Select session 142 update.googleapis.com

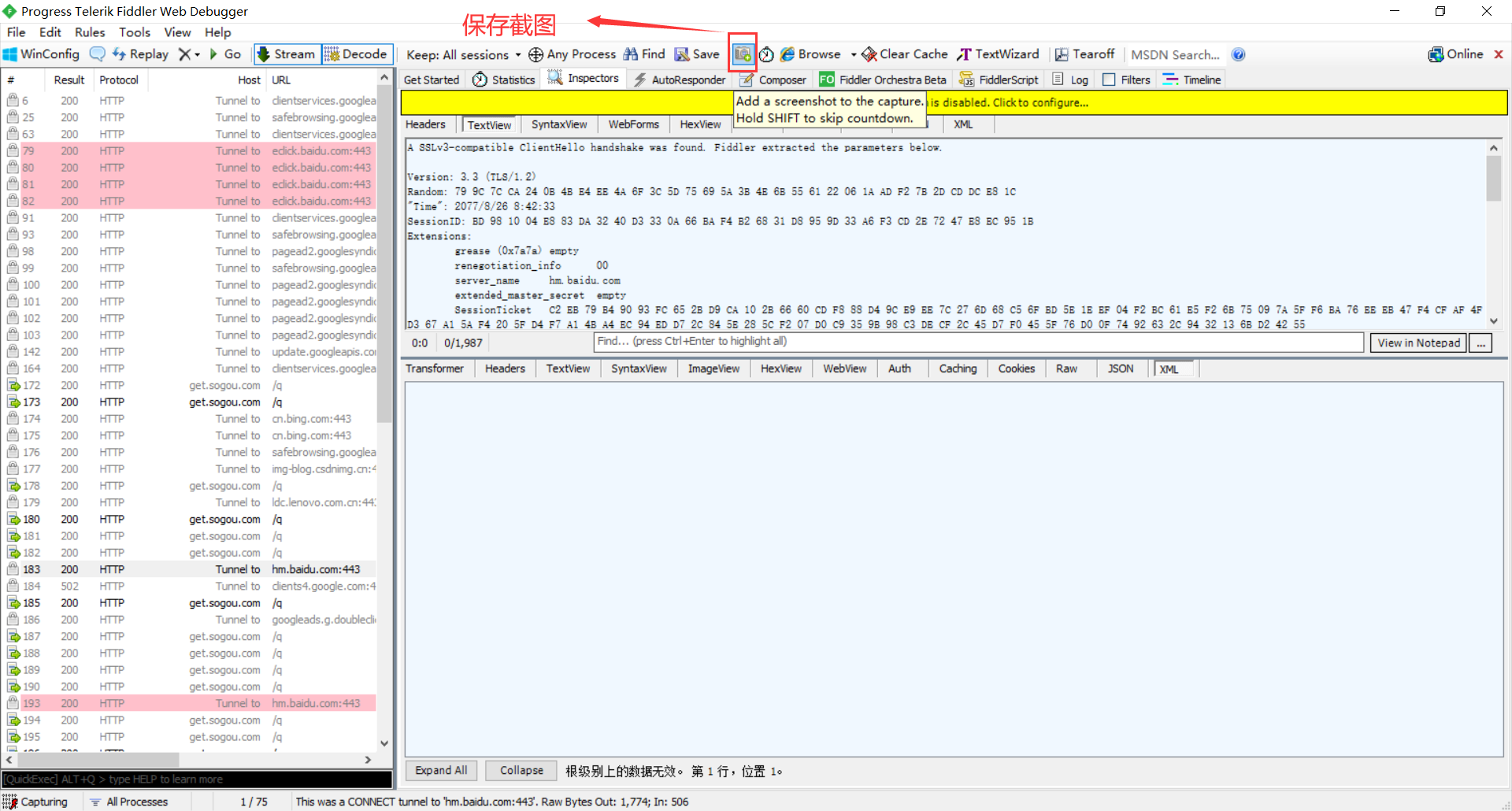(x=189, y=352)
